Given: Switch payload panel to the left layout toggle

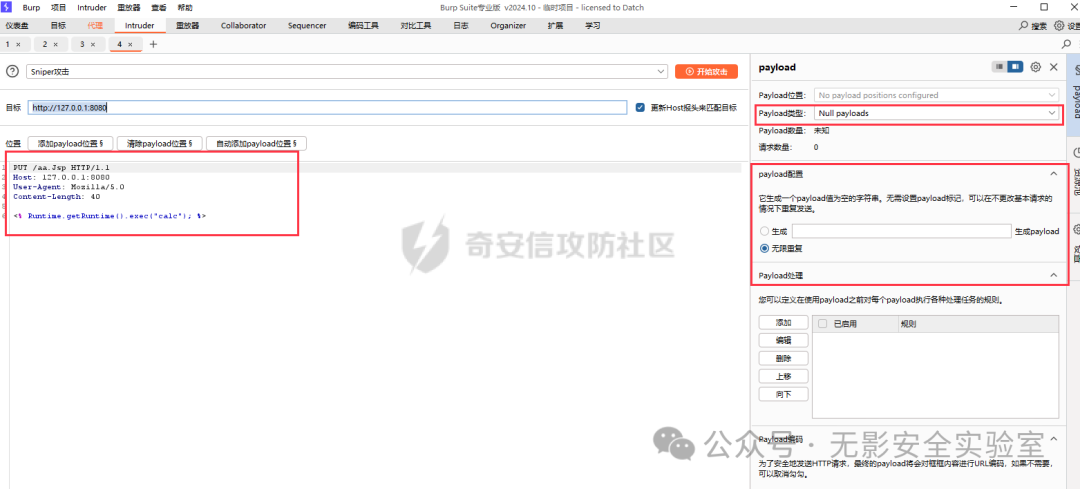Looking at the screenshot, I should click(999, 67).
